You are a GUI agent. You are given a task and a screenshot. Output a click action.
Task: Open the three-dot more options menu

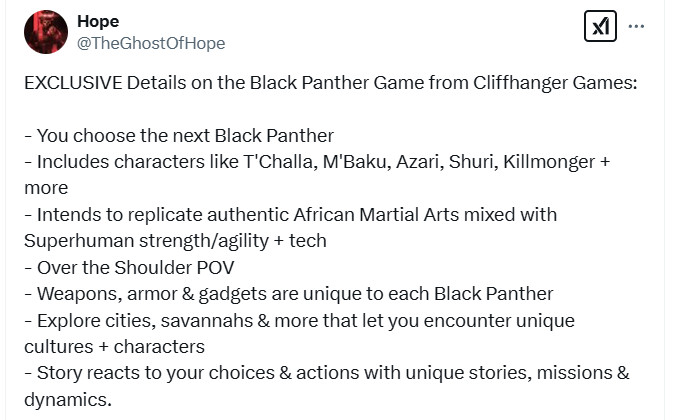click(x=637, y=26)
